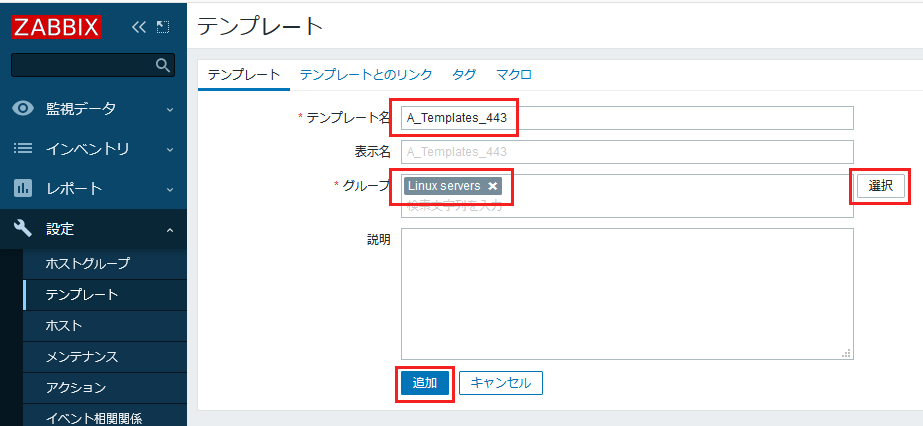Click the wrench icon for 設定
Screen dimensions: 923x426
[x=23, y=229]
